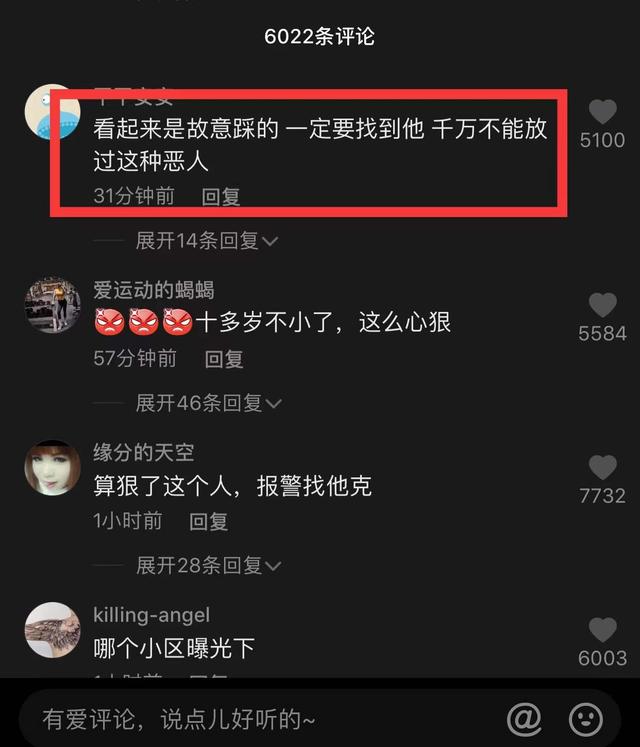Like the comment by 缘分的天空
Viewport: 640px width, 747px height.
point(602,467)
